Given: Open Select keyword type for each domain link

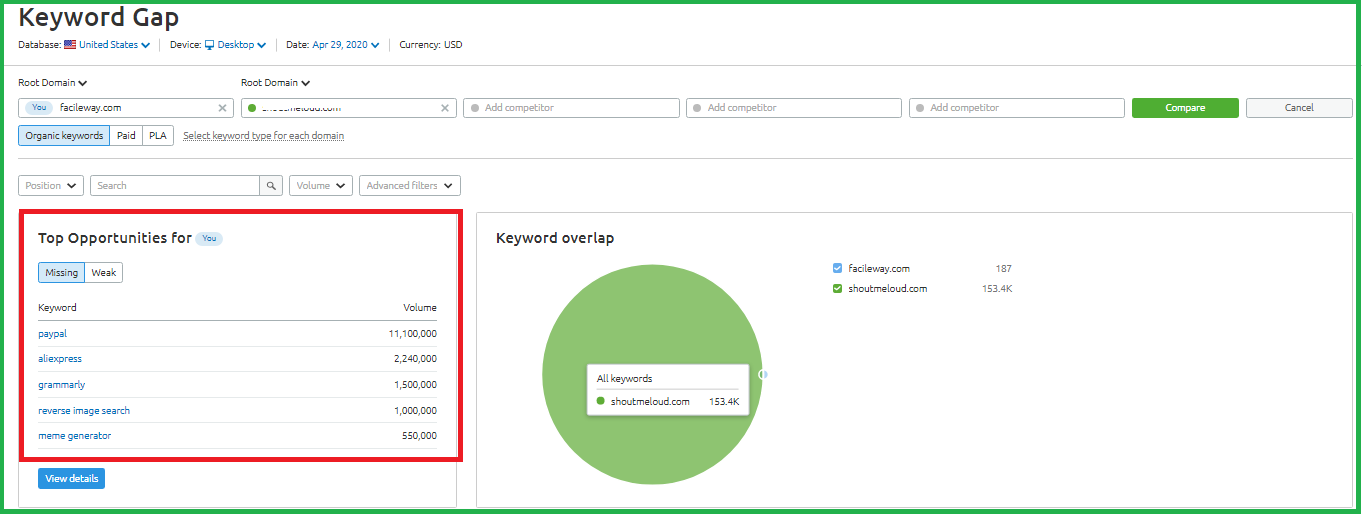Looking at the screenshot, I should 264,136.
